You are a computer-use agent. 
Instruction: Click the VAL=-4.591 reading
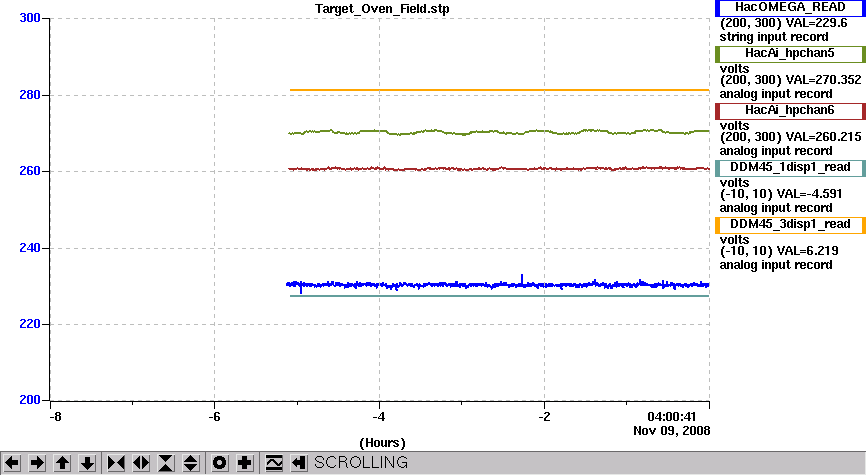pyautogui.click(x=810, y=194)
